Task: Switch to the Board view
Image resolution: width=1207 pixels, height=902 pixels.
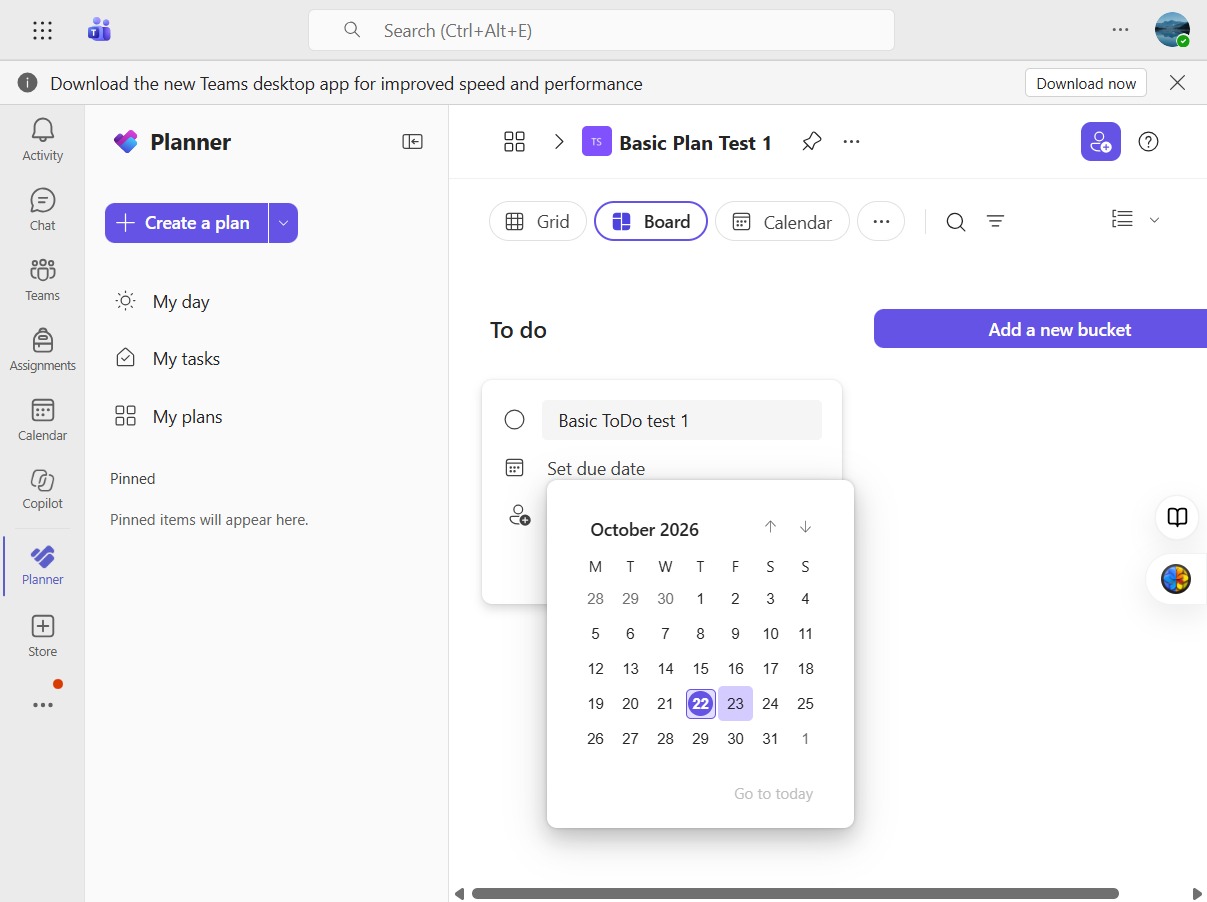Action: [x=651, y=222]
